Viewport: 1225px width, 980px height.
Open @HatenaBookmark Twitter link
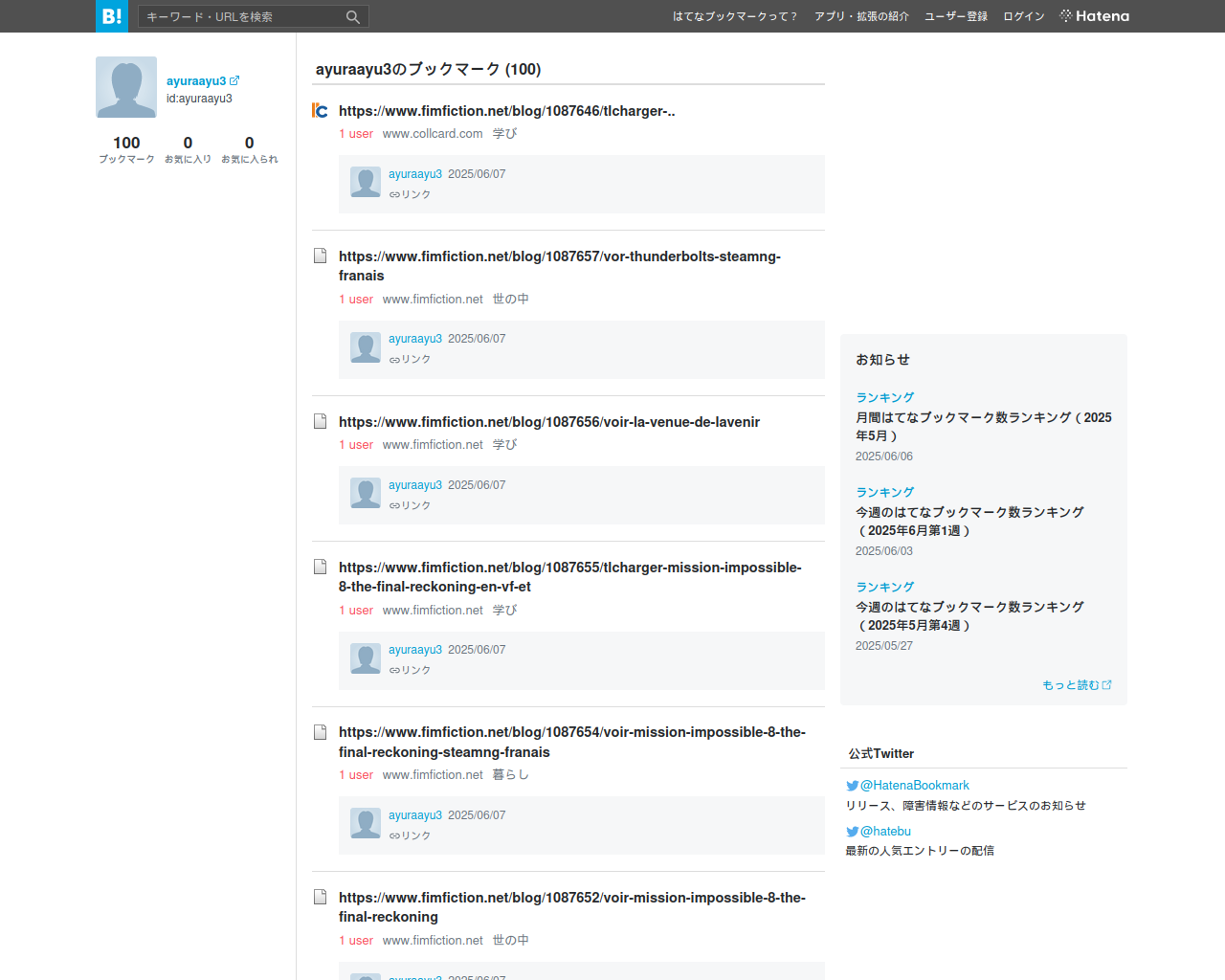(915, 786)
